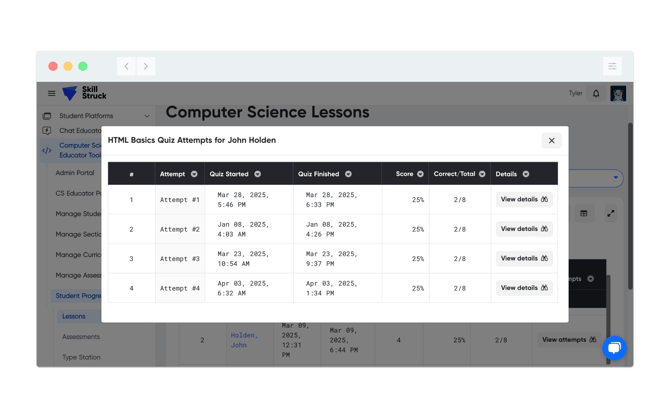Open the Correct/Total column dropdown

tap(482, 174)
